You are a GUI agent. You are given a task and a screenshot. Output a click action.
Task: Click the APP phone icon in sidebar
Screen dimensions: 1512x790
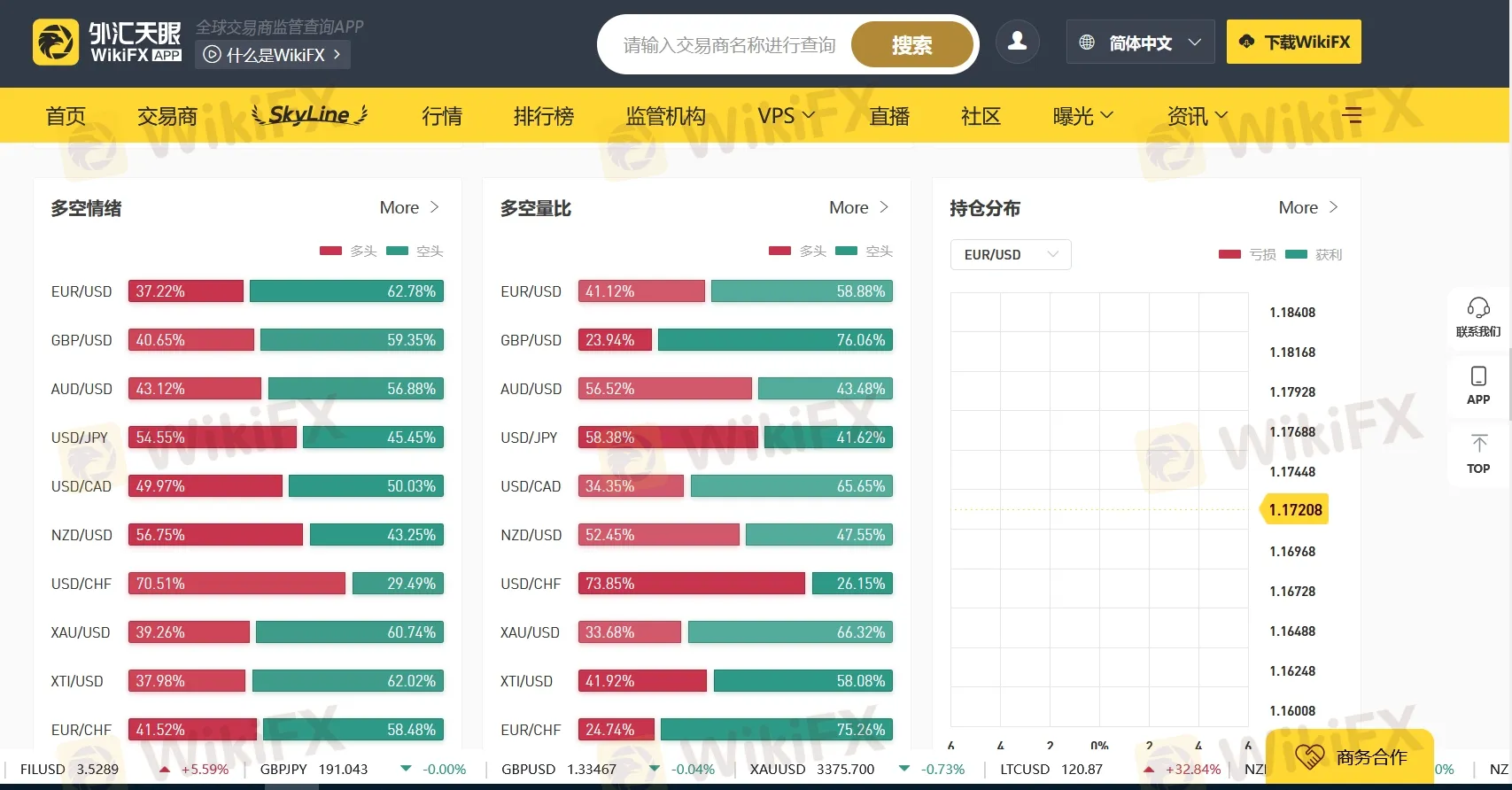pyautogui.click(x=1478, y=385)
